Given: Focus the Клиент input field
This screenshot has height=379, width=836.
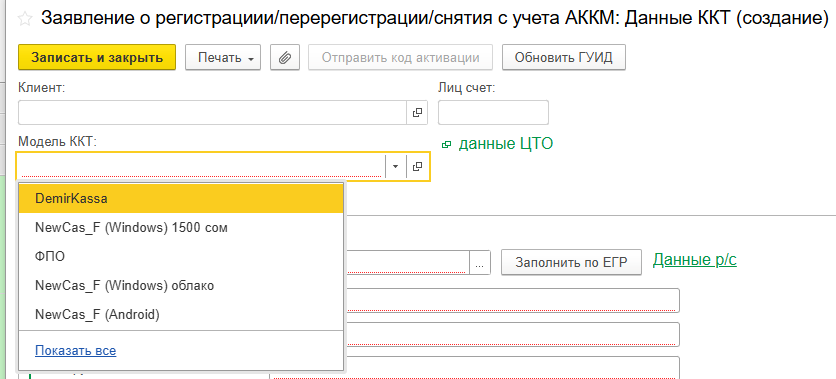Looking at the screenshot, I should point(213,112).
